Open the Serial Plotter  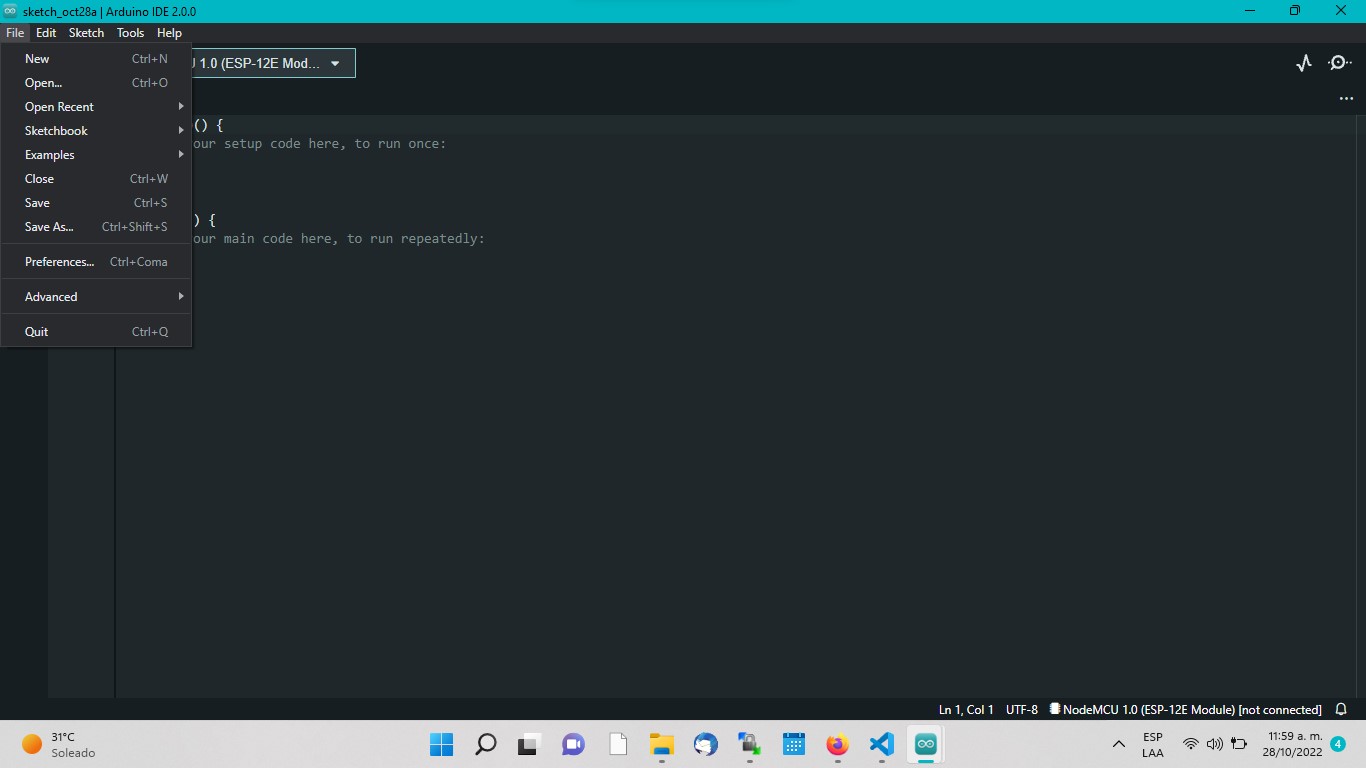[x=1304, y=63]
